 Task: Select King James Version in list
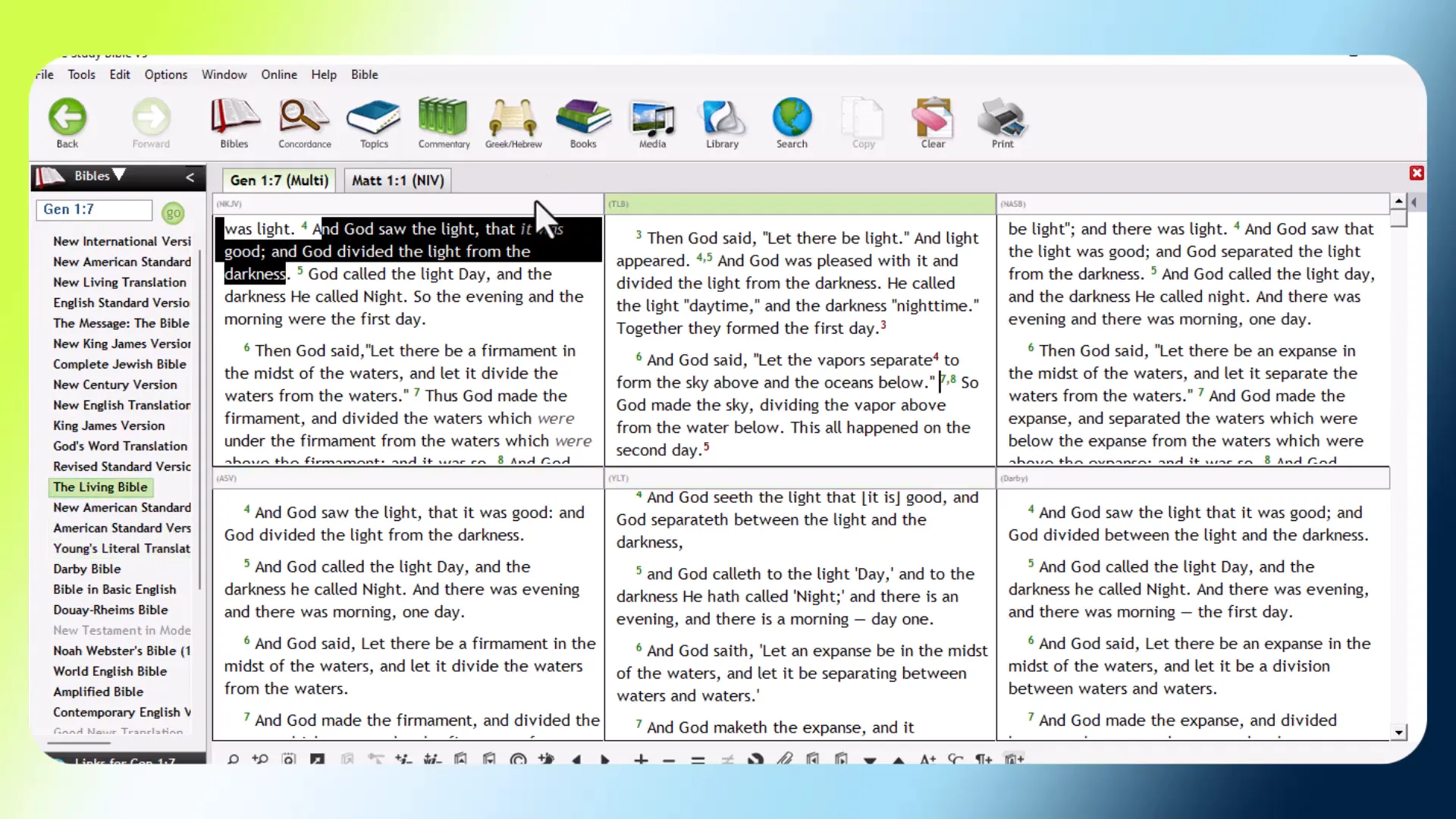pos(109,425)
